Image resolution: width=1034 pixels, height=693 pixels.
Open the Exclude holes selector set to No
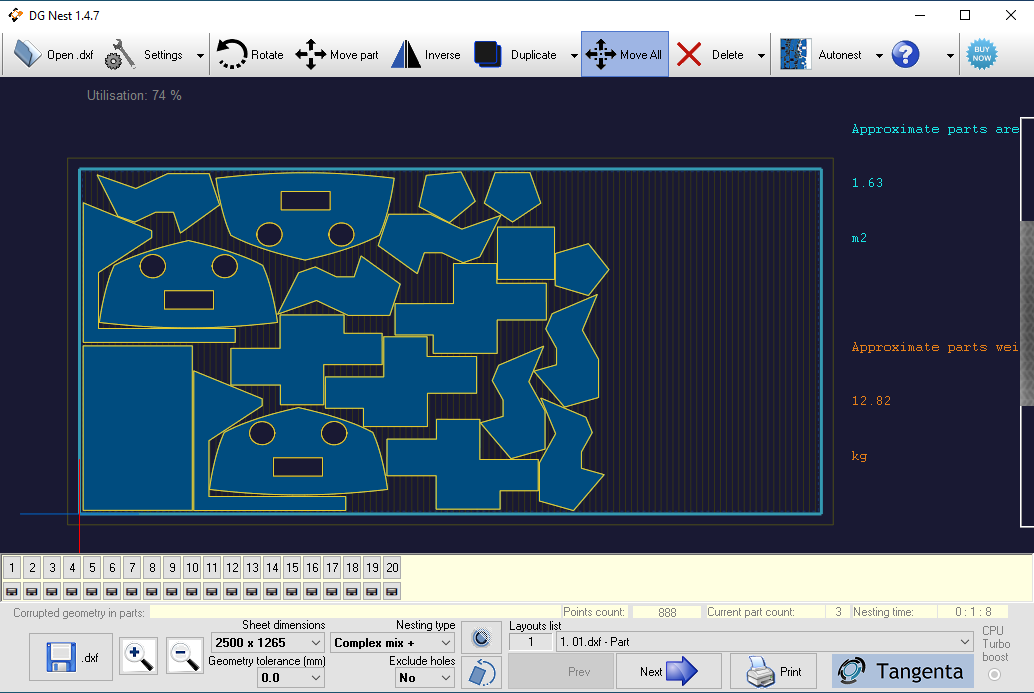coord(424,677)
